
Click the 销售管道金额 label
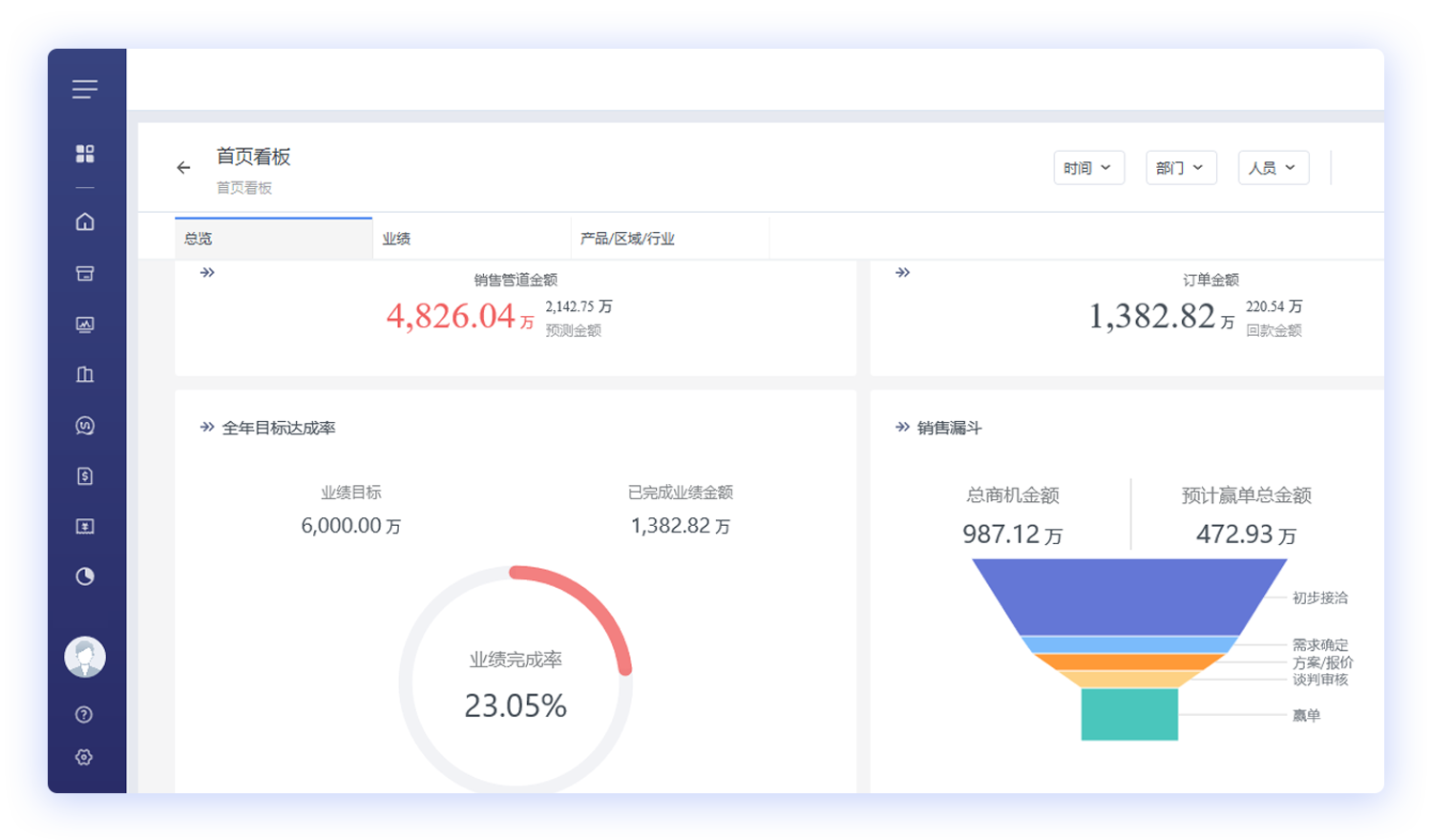tap(516, 280)
